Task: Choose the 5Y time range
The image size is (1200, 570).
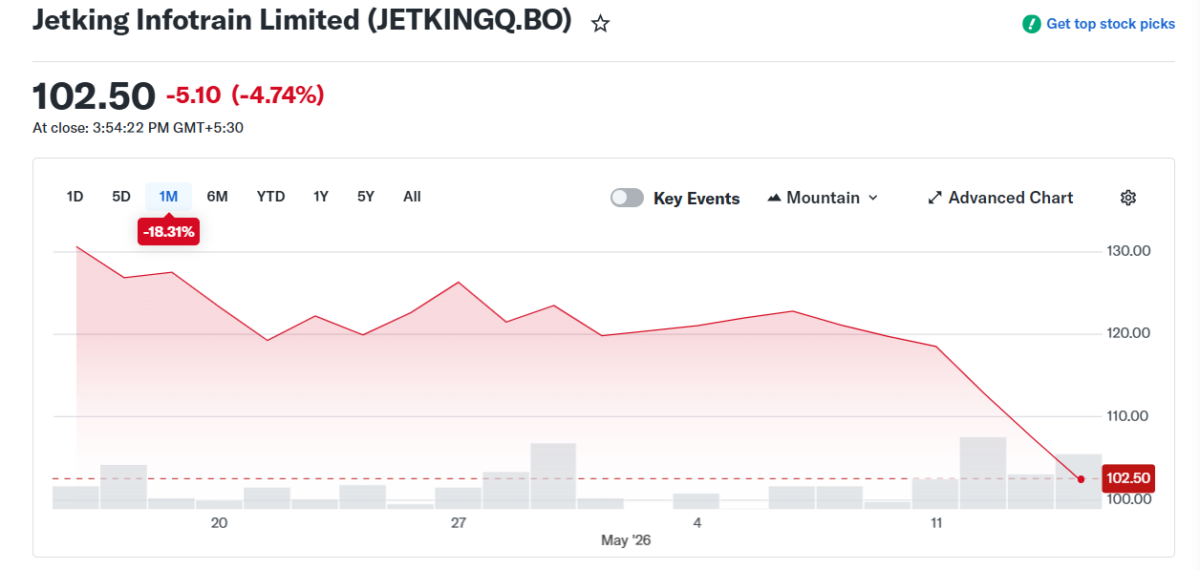Action: click(x=365, y=196)
